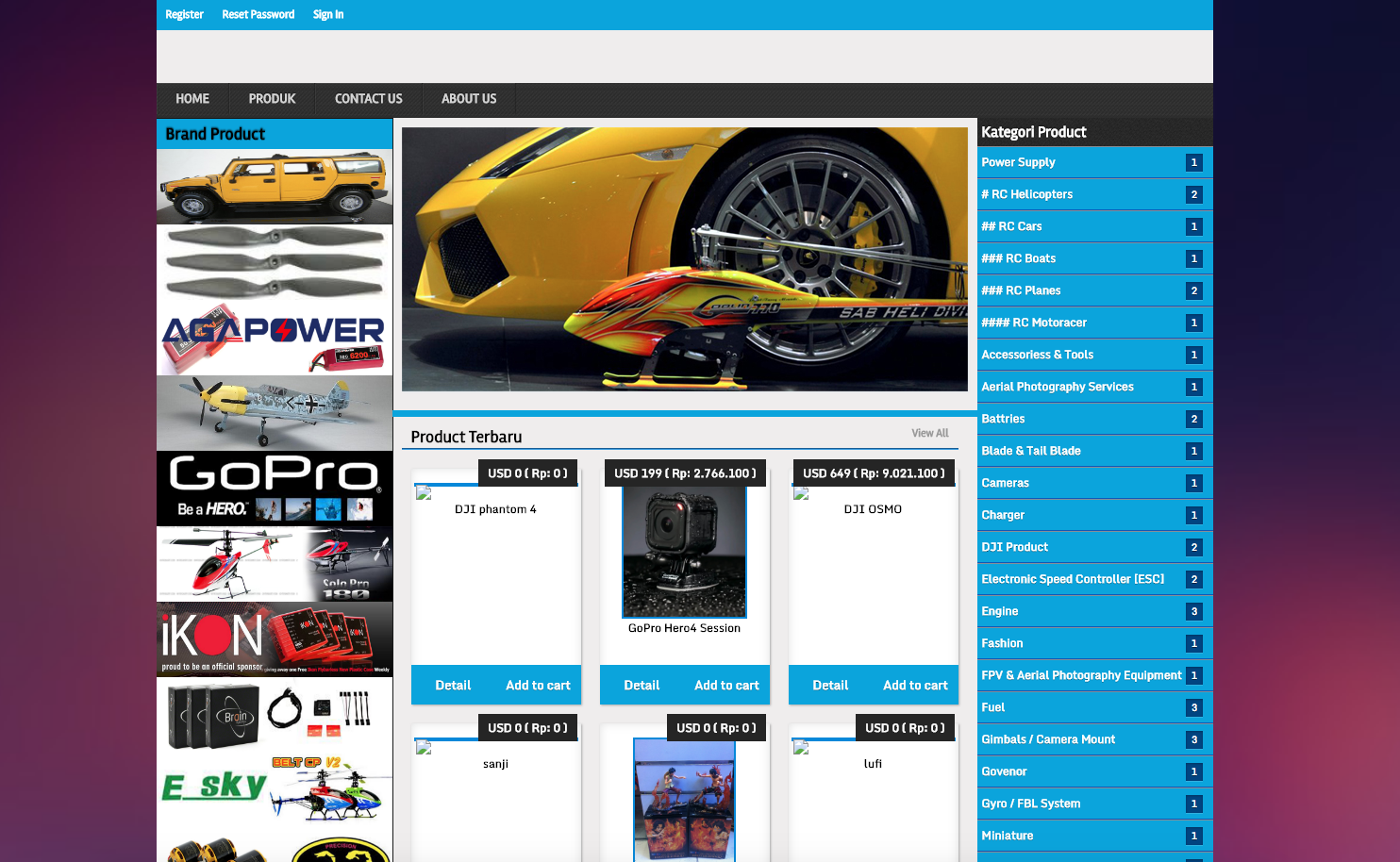Click the GoPro brand logo
This screenshot has height=862, width=1400.
pos(274,488)
